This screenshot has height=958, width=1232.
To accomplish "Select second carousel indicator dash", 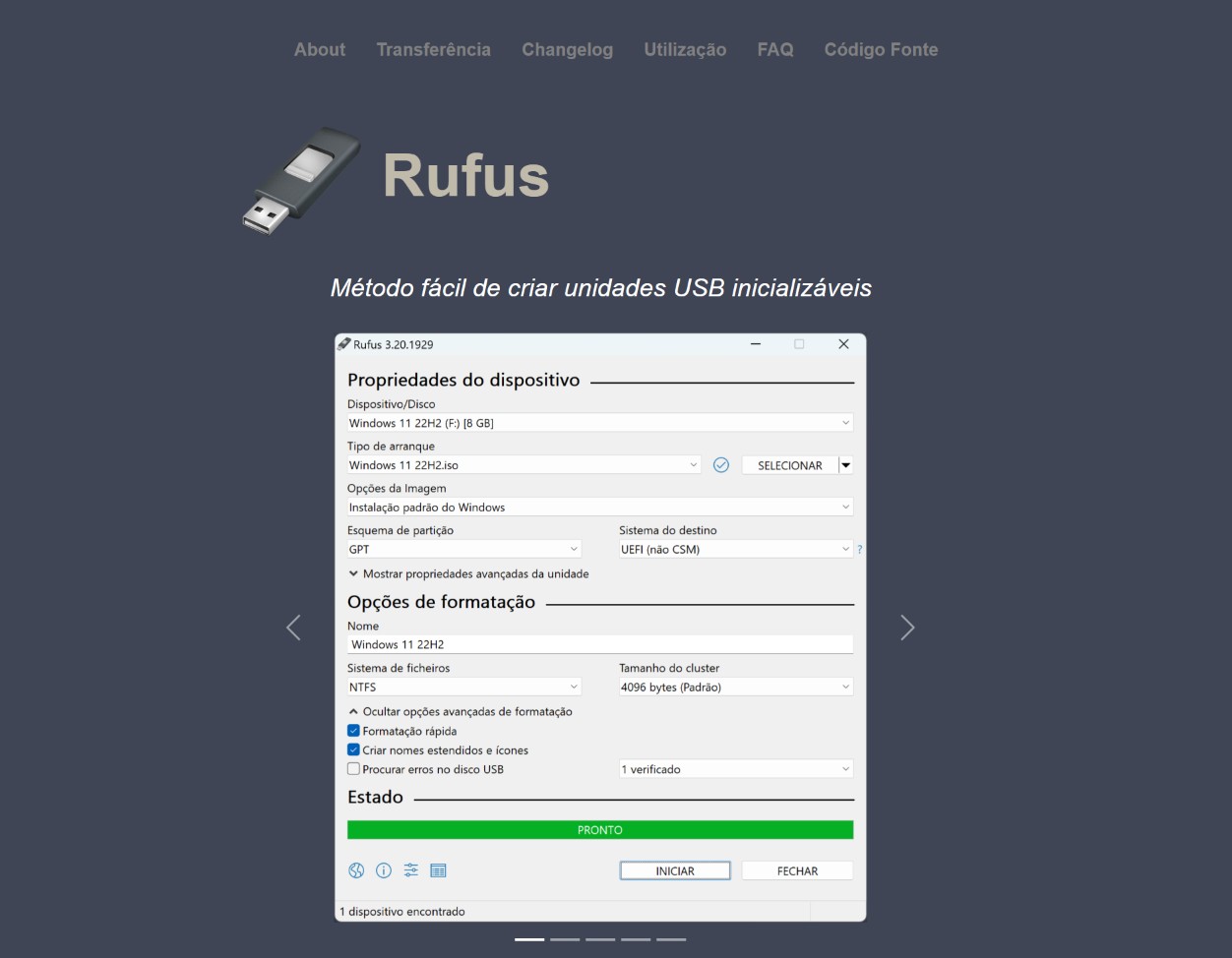I will click(x=565, y=939).
